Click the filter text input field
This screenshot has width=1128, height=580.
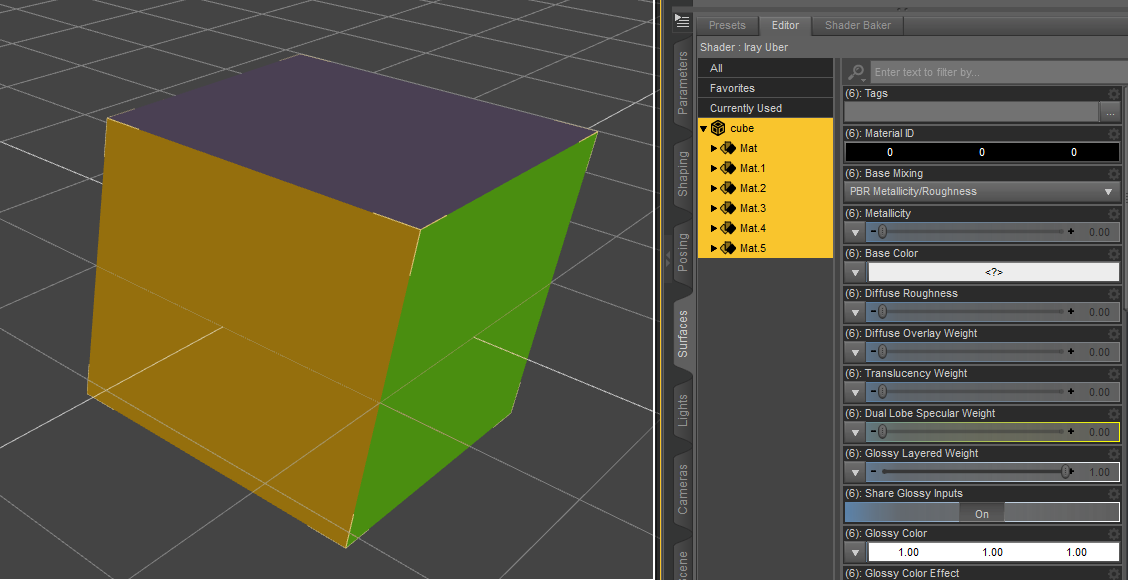pyautogui.click(x=999, y=73)
